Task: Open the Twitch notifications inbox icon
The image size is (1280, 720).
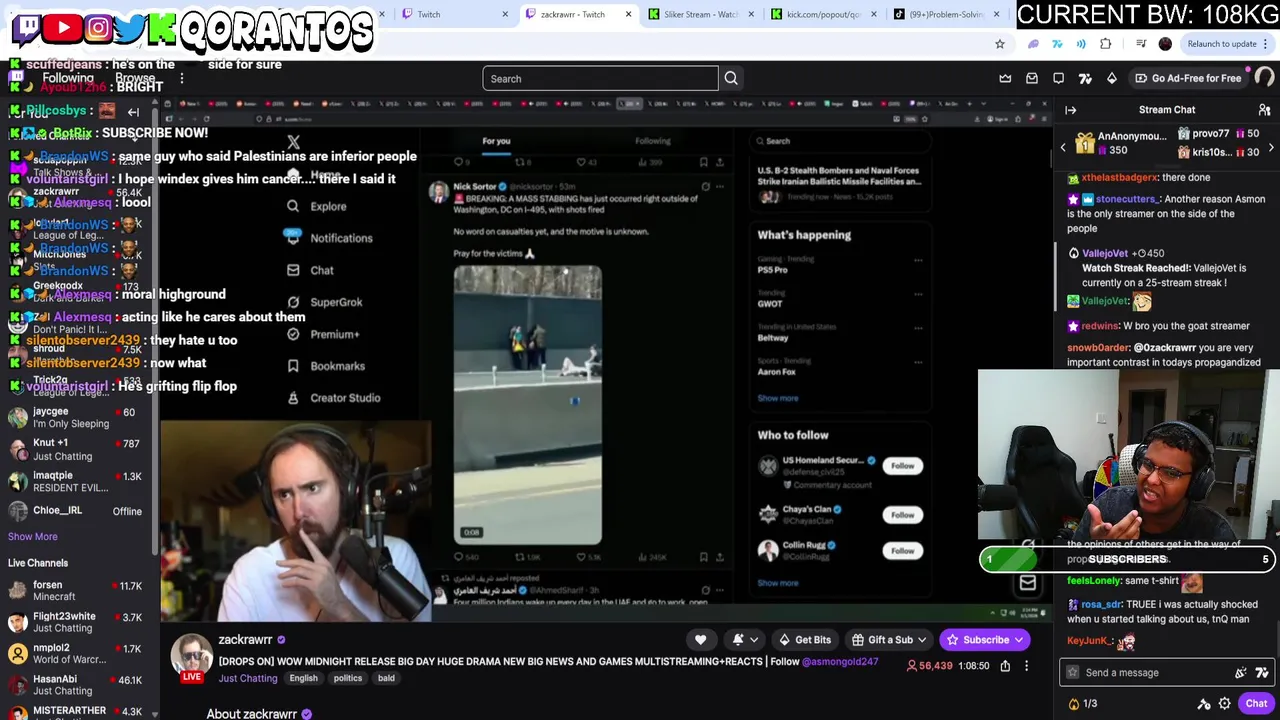Action: (1032, 78)
